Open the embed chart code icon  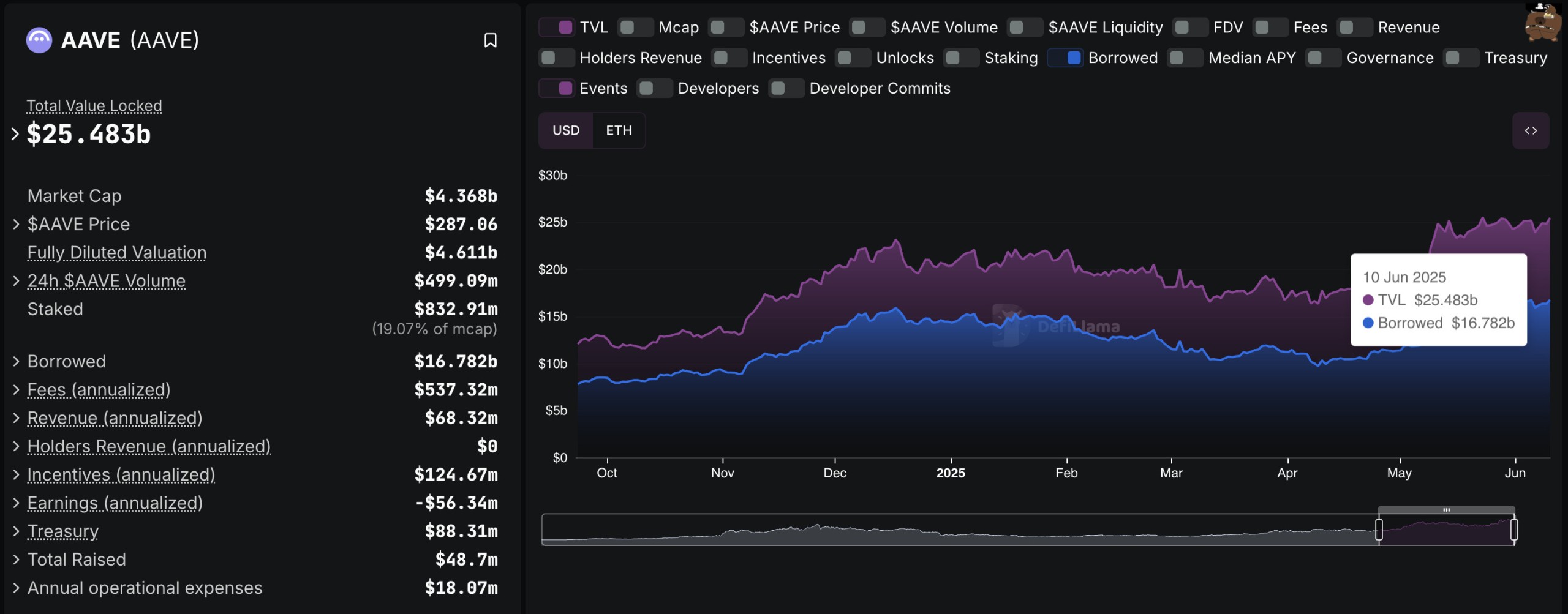tap(1530, 130)
